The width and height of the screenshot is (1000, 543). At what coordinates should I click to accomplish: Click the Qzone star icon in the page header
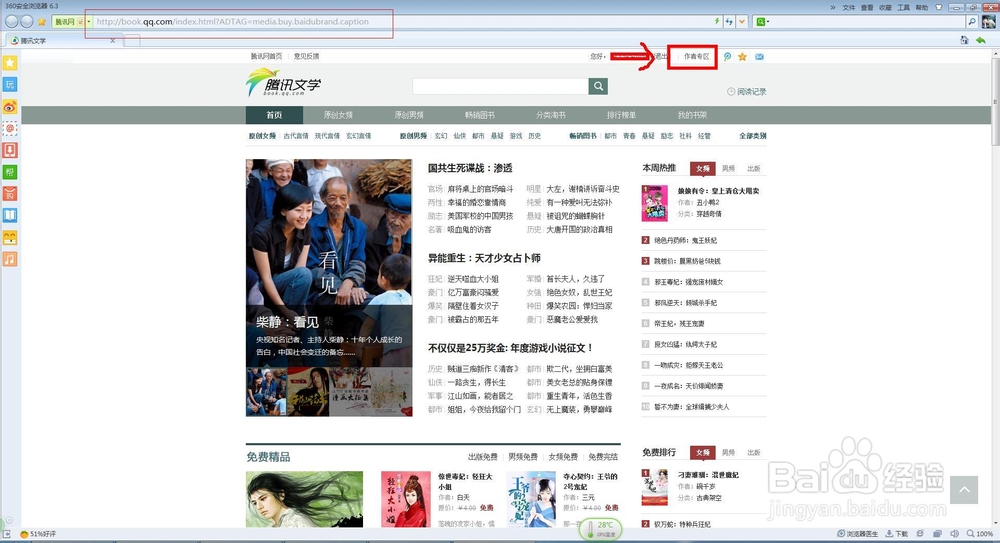742,57
